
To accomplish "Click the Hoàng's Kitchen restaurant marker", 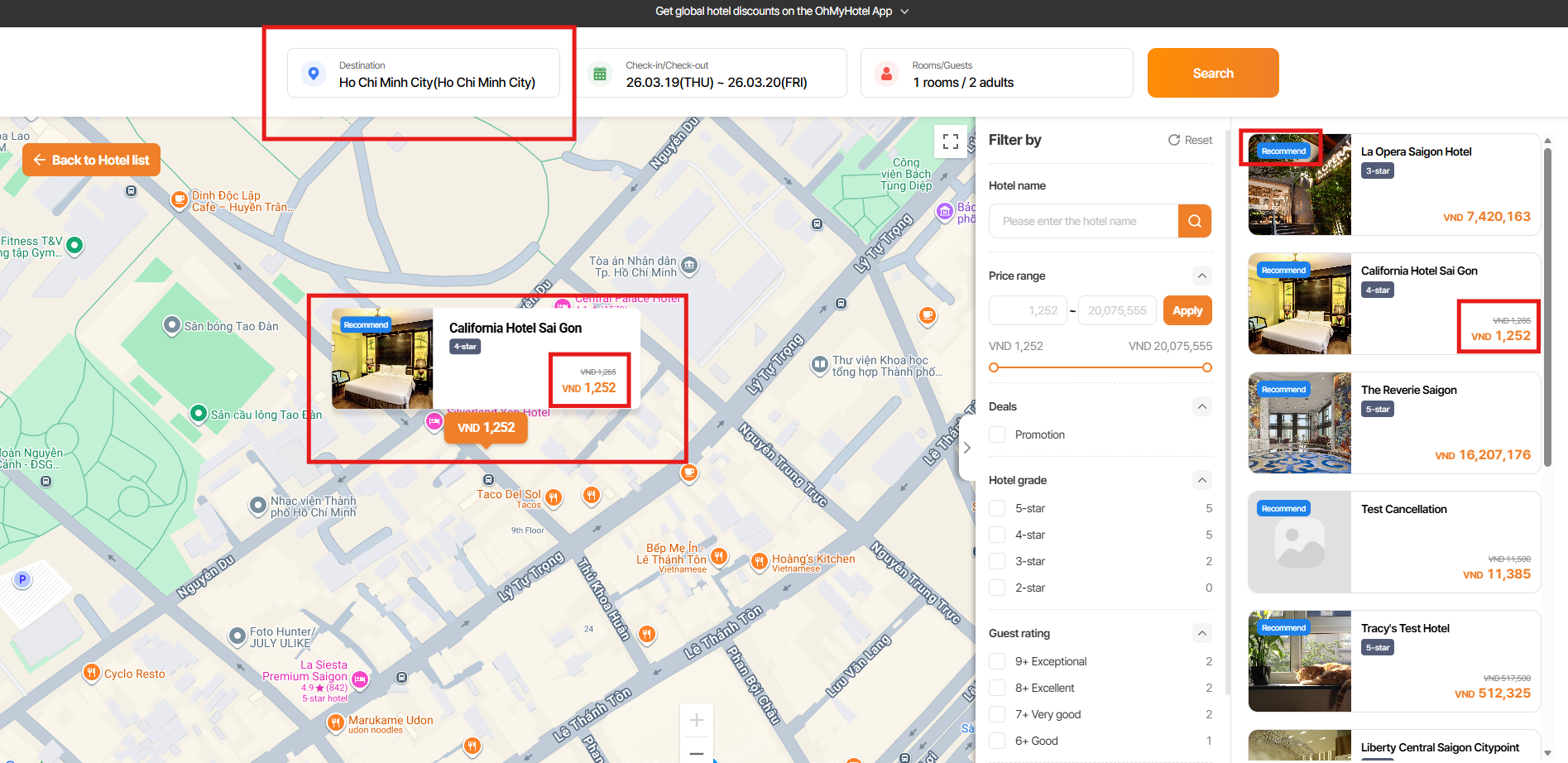I will [759, 562].
